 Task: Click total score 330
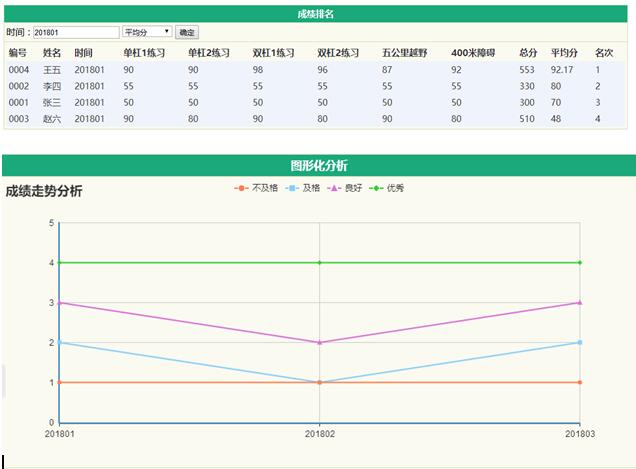point(527,86)
